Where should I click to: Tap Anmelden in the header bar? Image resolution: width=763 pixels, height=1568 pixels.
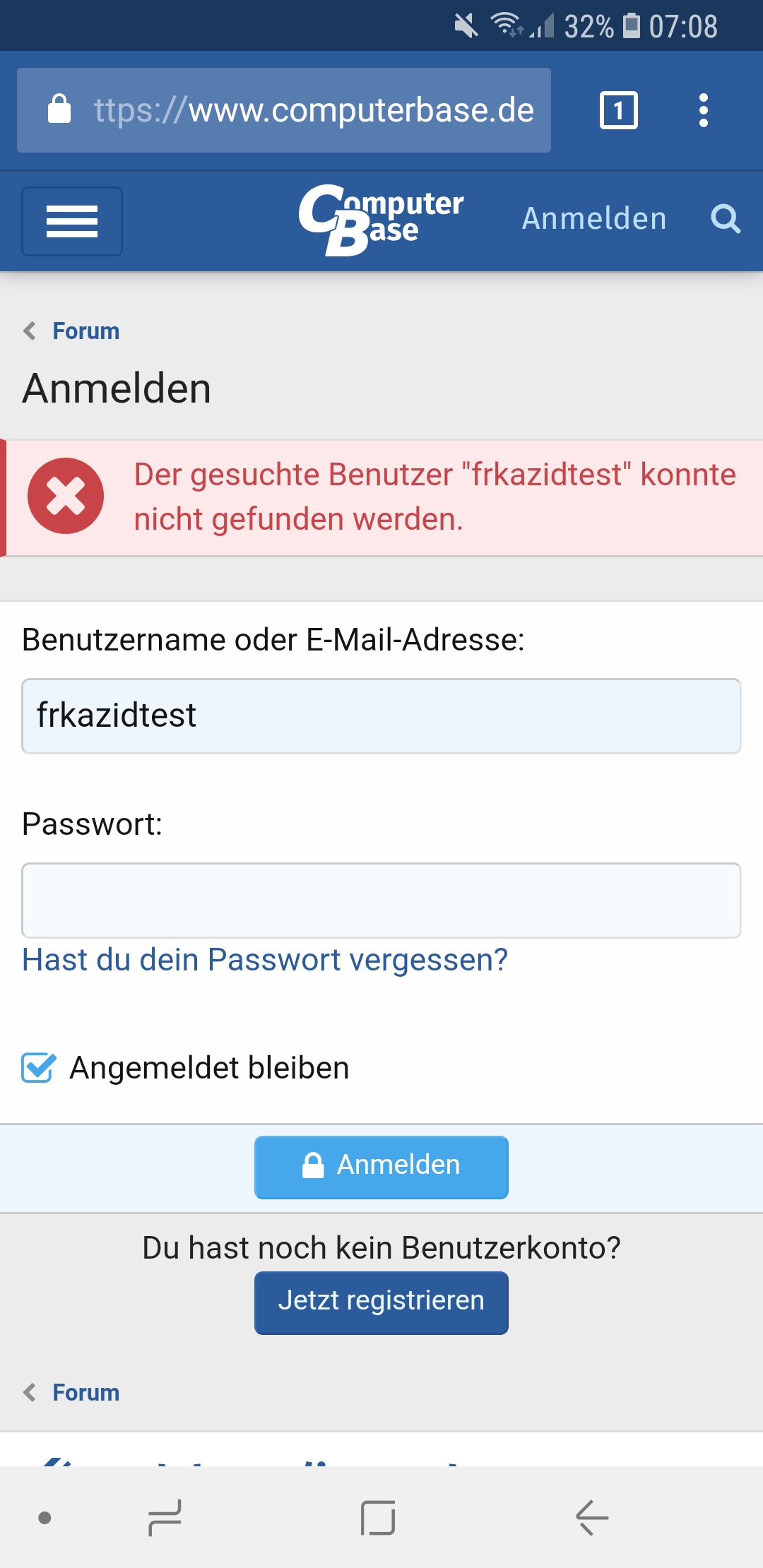tap(594, 219)
